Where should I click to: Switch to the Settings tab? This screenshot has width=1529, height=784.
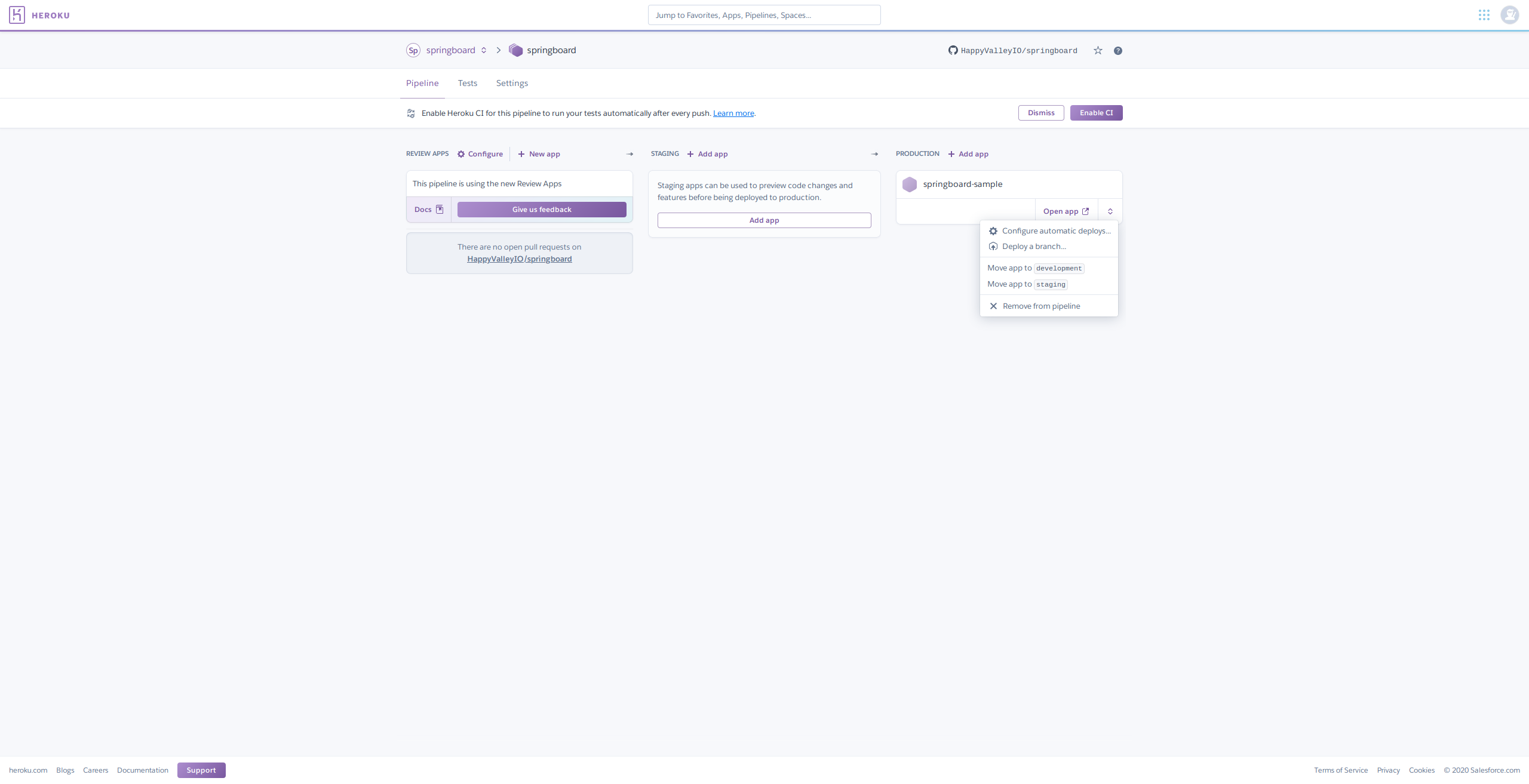[x=512, y=83]
